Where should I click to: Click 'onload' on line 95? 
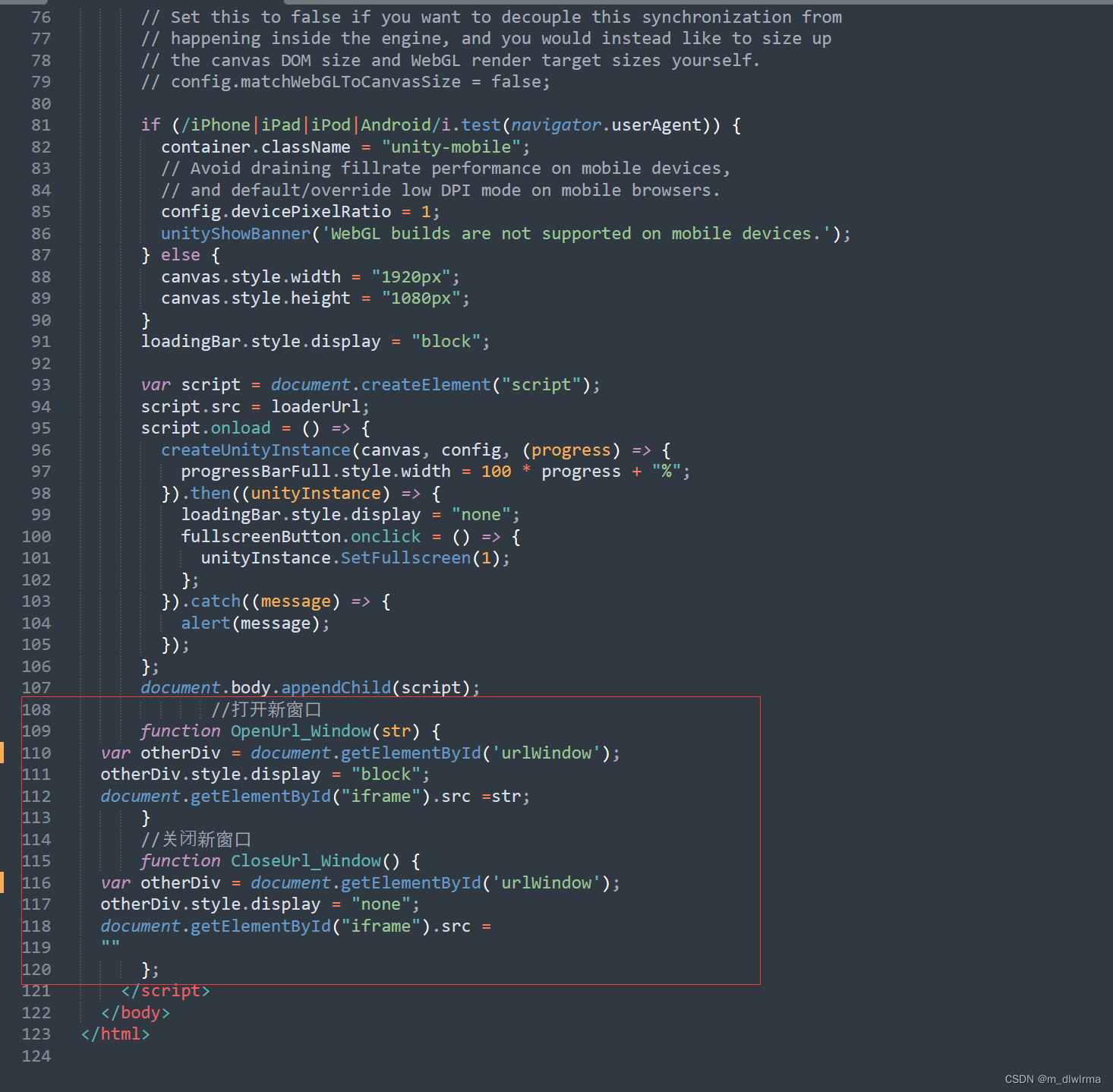tap(241, 428)
